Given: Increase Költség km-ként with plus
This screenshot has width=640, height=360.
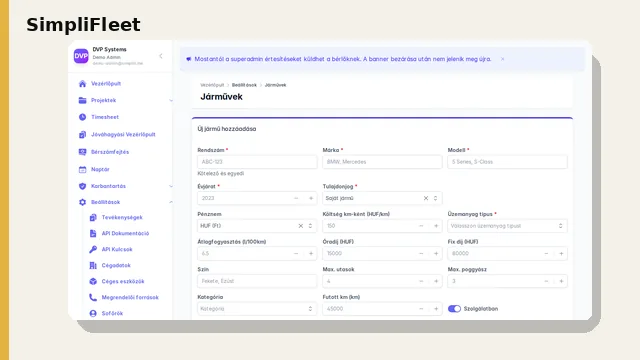Looking at the screenshot, I should [x=436, y=226].
